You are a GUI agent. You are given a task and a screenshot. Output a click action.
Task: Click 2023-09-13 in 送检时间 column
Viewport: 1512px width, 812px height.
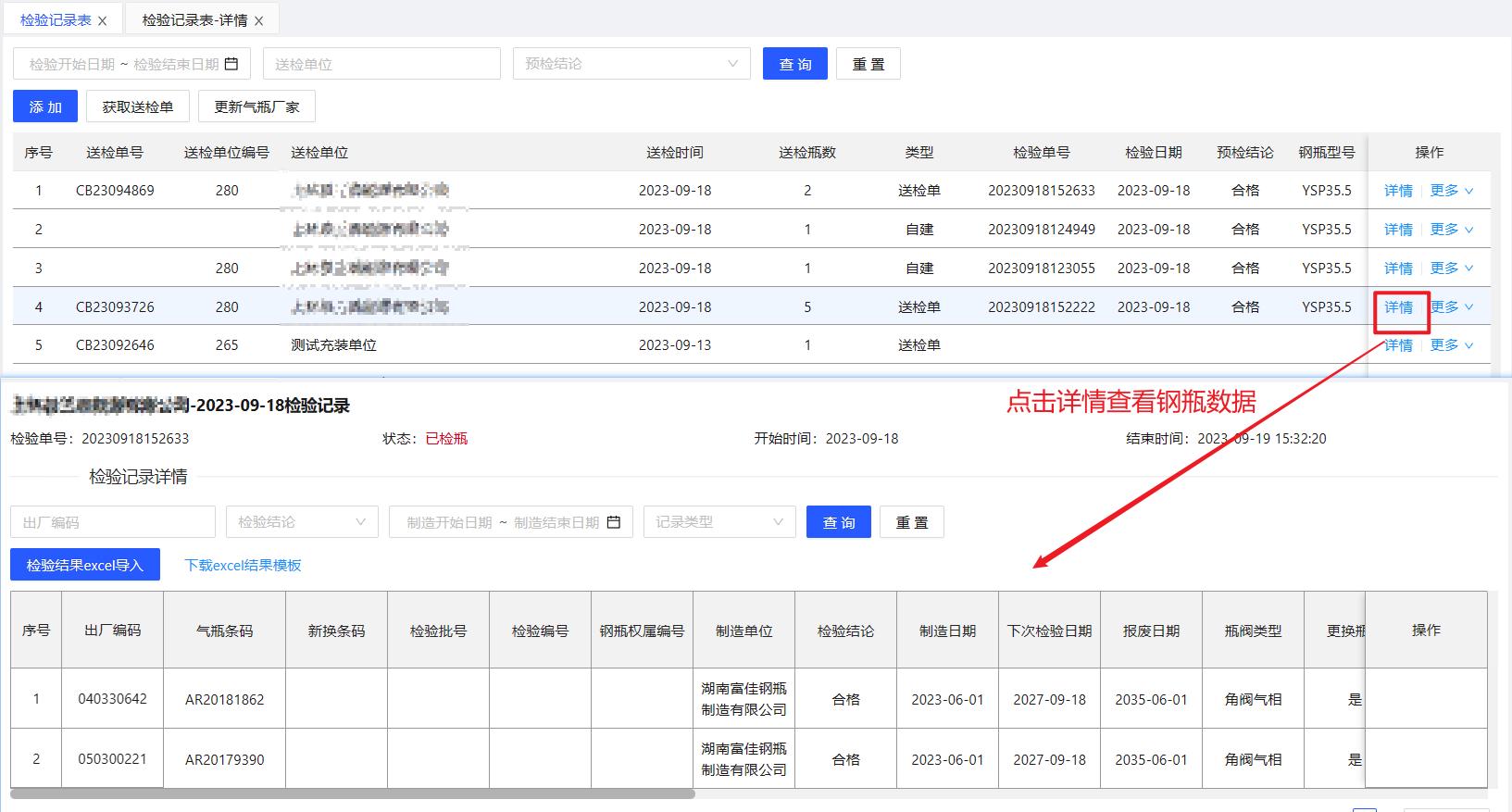coord(675,345)
